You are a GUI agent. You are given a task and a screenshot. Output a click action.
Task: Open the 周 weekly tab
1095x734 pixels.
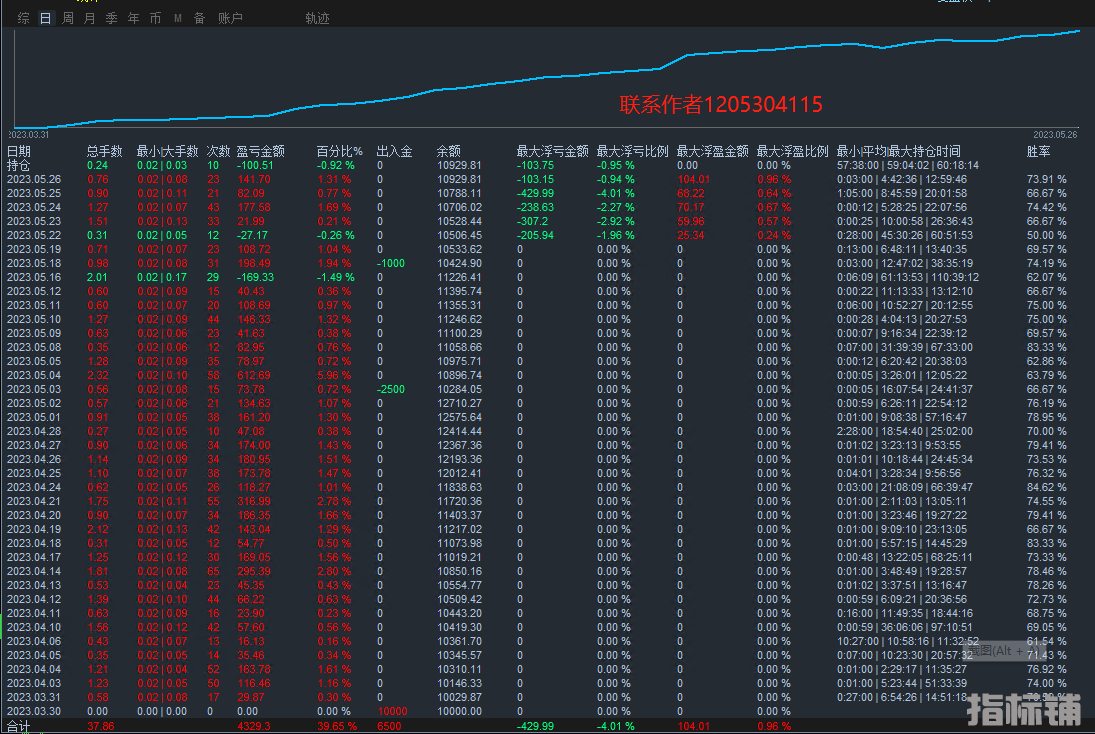click(x=68, y=18)
